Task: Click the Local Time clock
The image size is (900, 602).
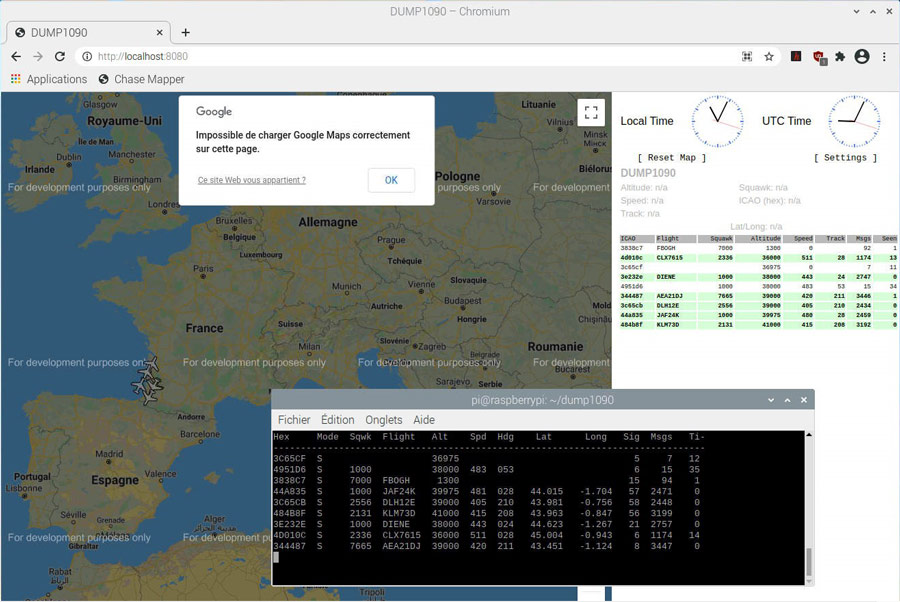Action: [717, 121]
